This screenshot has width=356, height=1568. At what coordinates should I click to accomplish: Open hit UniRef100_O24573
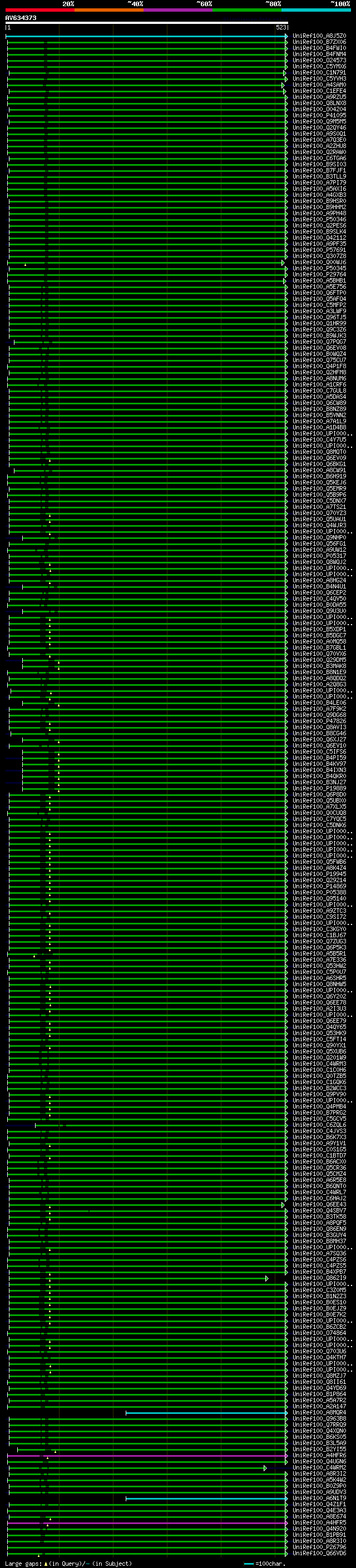[x=319, y=60]
